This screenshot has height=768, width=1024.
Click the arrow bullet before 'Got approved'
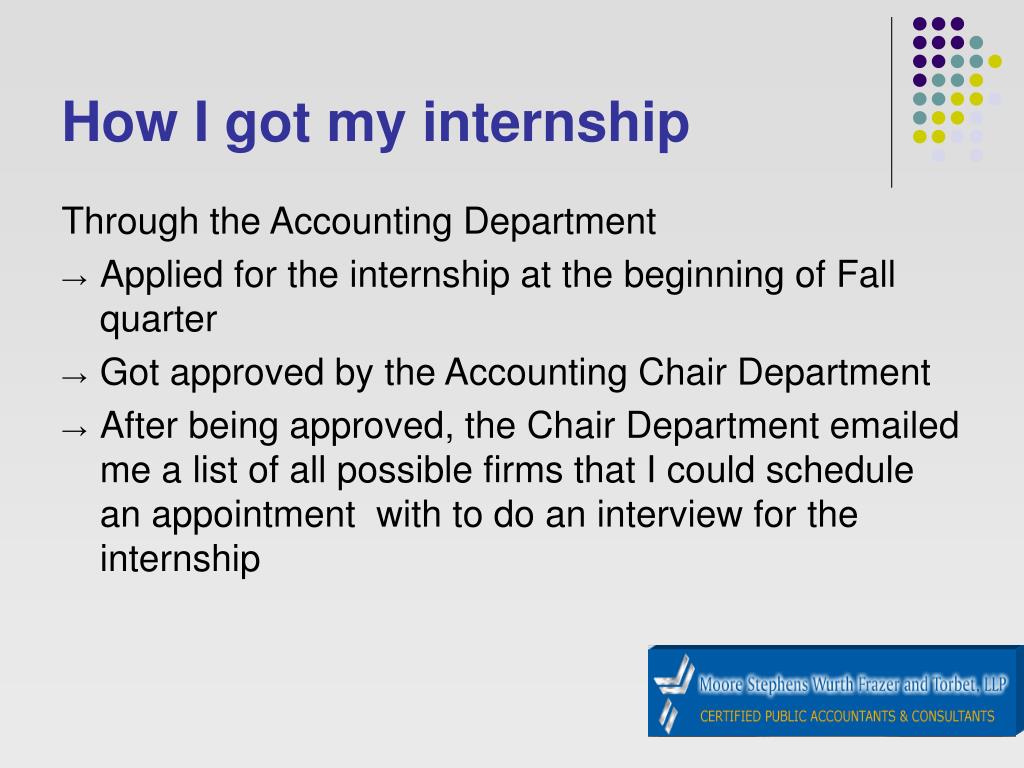tap(74, 377)
